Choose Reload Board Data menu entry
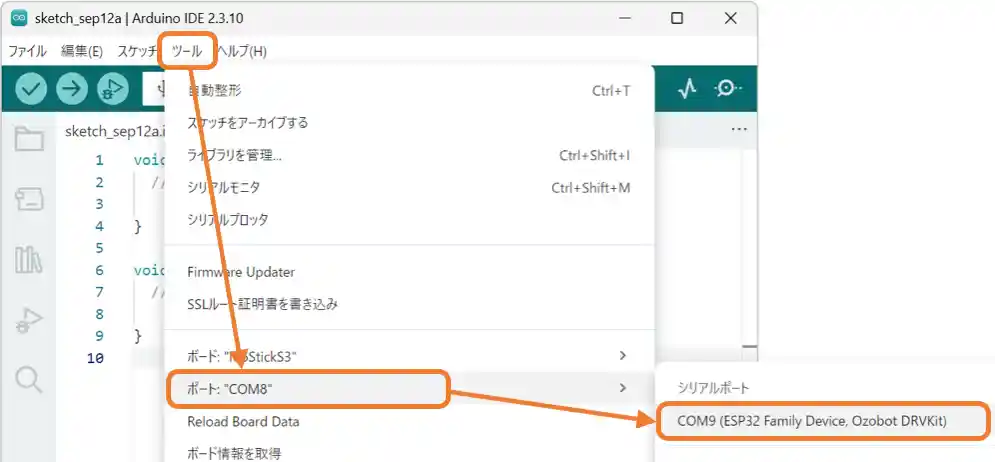995x462 pixels. [x=409, y=421]
